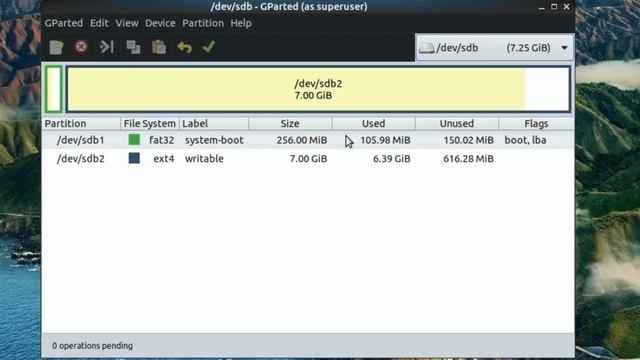
Task: Select the small sdb1 block in disk map
Action: pos(54,89)
